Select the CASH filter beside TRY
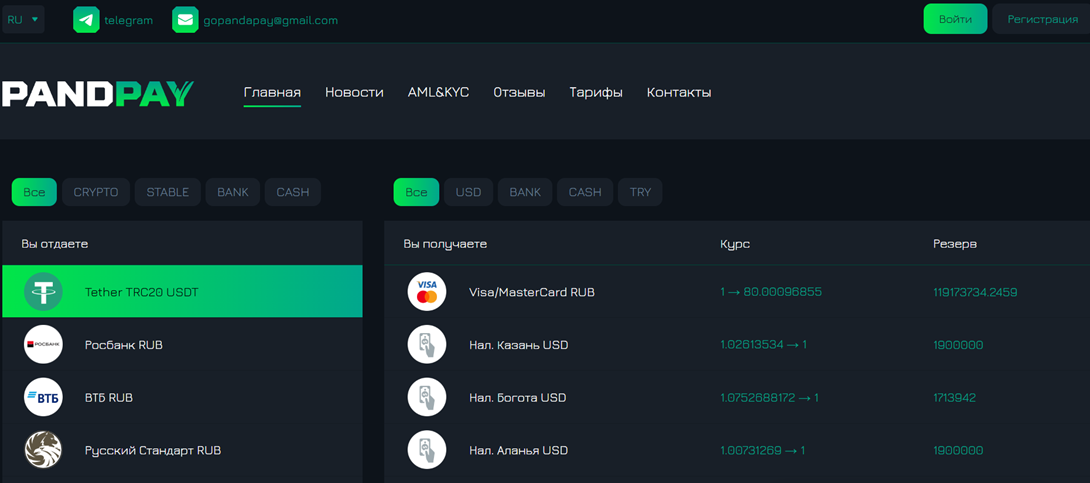 pyautogui.click(x=585, y=193)
